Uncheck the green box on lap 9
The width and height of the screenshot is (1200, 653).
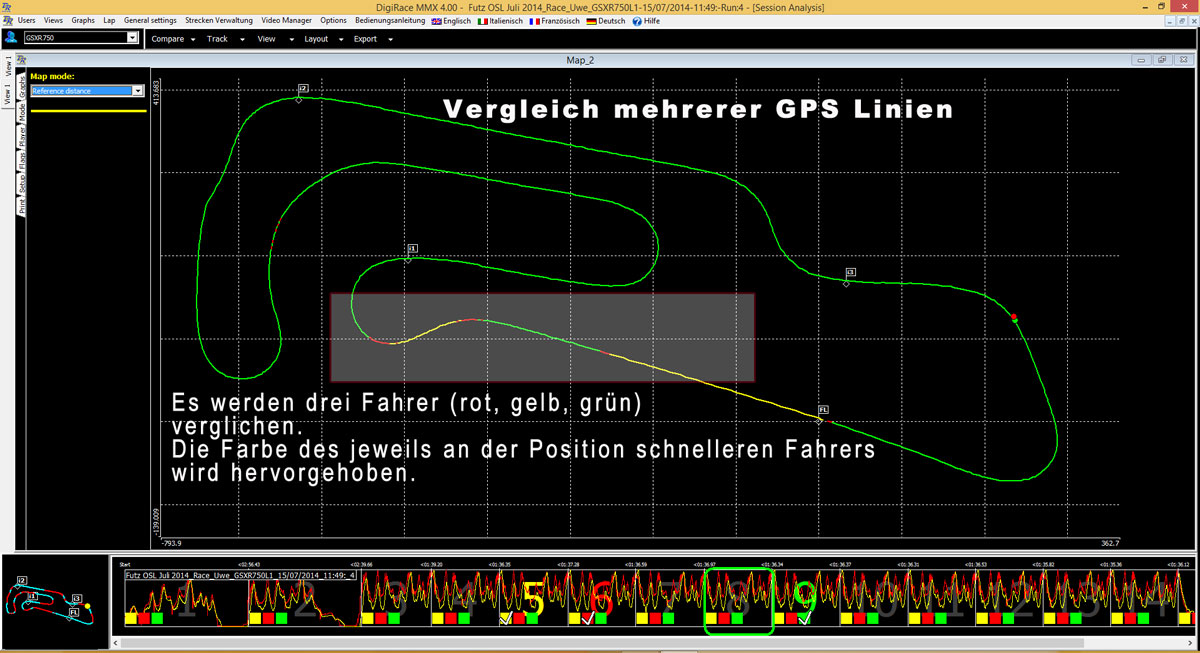pyautogui.click(x=805, y=619)
